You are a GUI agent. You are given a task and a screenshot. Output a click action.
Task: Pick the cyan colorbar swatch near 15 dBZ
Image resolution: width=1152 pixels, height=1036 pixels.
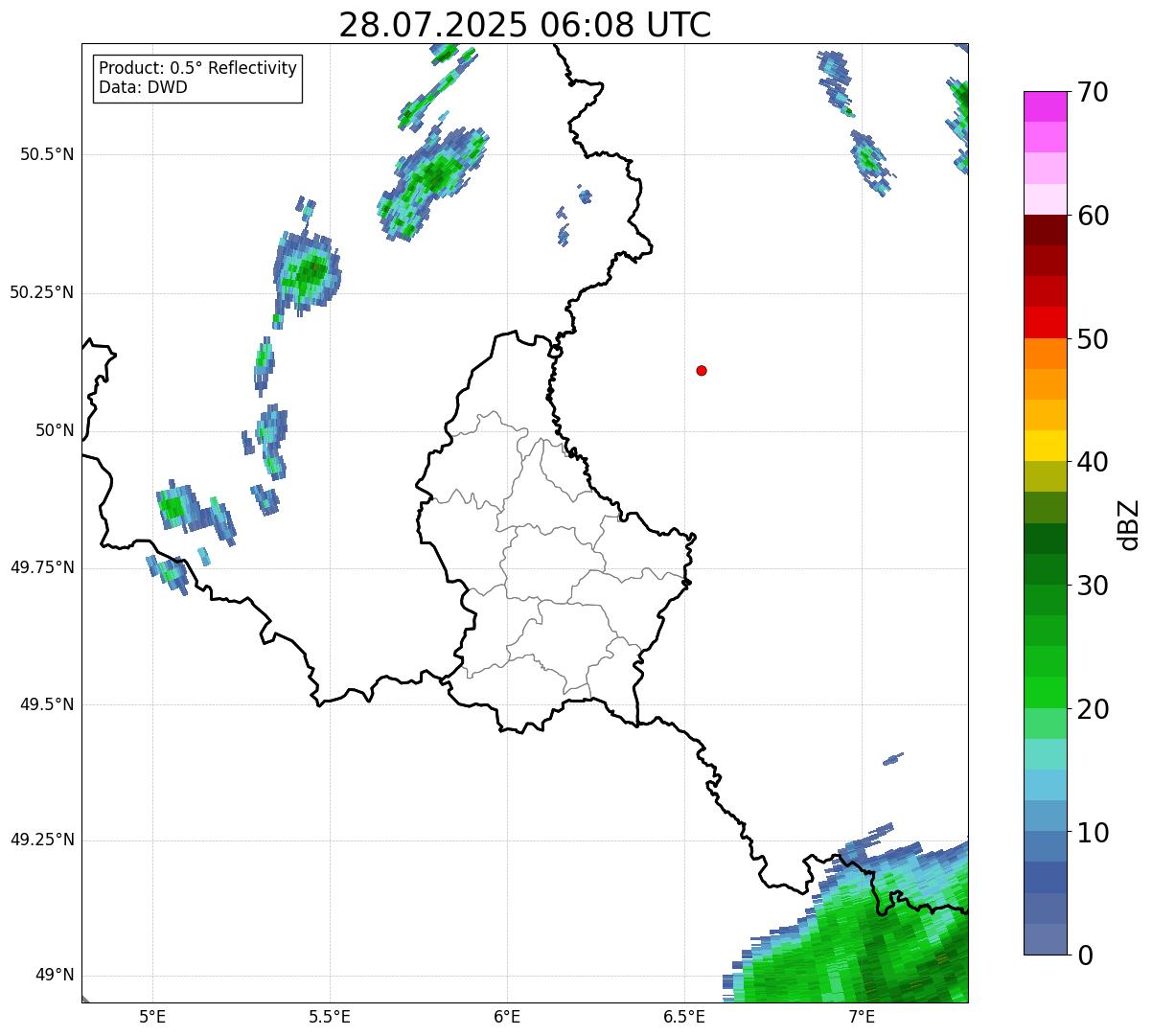(x=1045, y=785)
